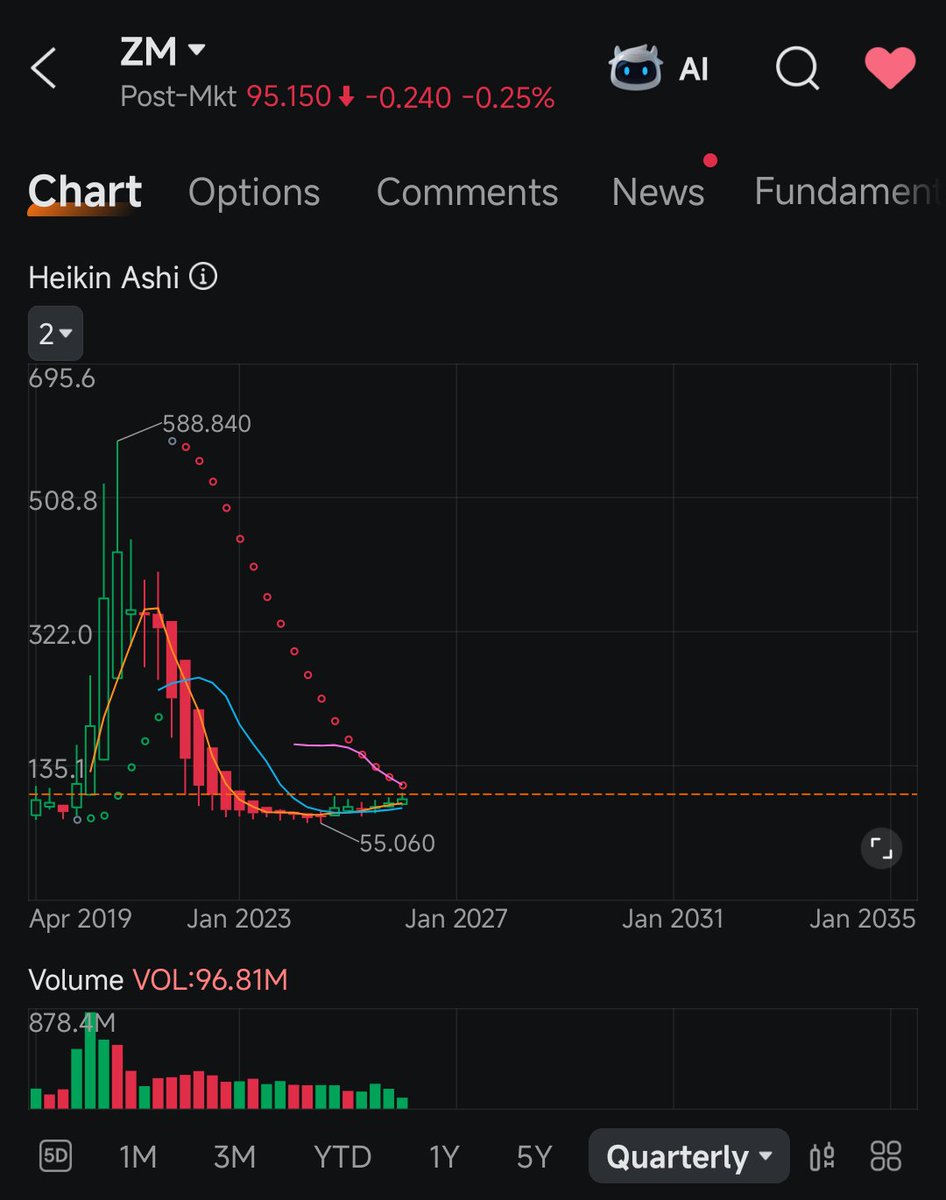The width and height of the screenshot is (946, 1200).
Task: Tap the back arrow icon
Action: pyautogui.click(x=43, y=70)
